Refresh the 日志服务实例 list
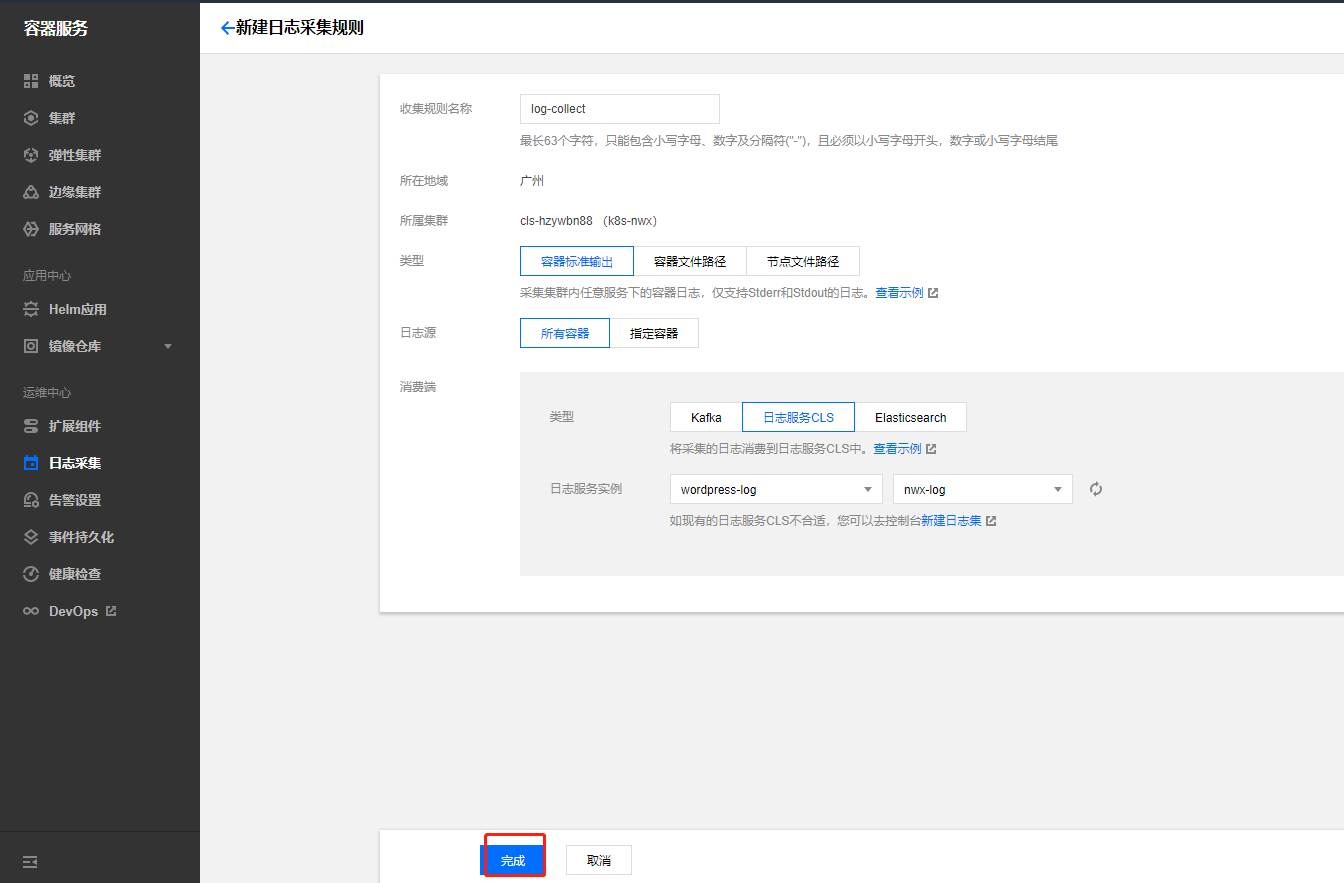This screenshot has width=1344, height=883. (x=1096, y=489)
